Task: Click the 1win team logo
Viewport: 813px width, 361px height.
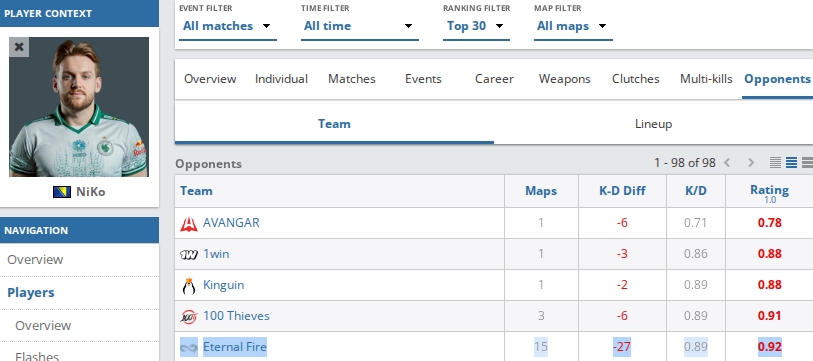Action: pos(189,255)
